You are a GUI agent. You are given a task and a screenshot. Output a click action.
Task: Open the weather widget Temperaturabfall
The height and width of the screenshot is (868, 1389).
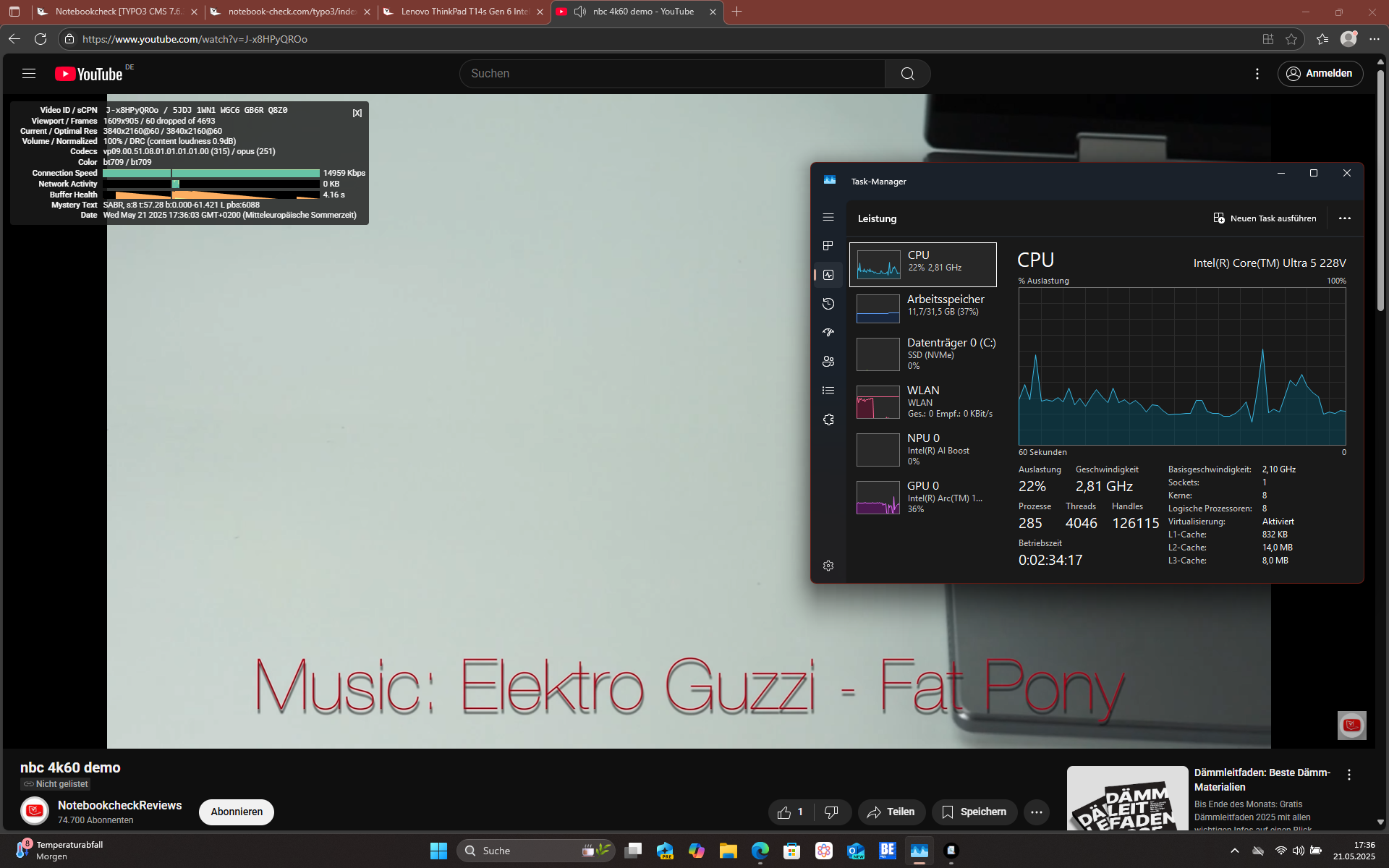point(59,850)
